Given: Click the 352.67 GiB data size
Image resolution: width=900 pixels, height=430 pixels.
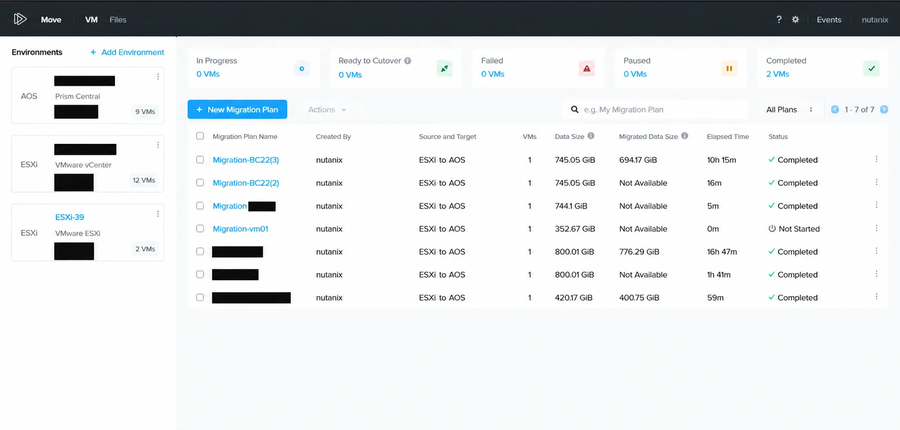Looking at the screenshot, I should point(575,228).
